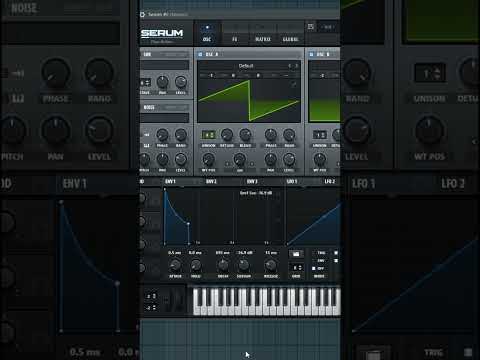480x360 pixels.
Task: Click the Serum logo
Action: point(162,33)
